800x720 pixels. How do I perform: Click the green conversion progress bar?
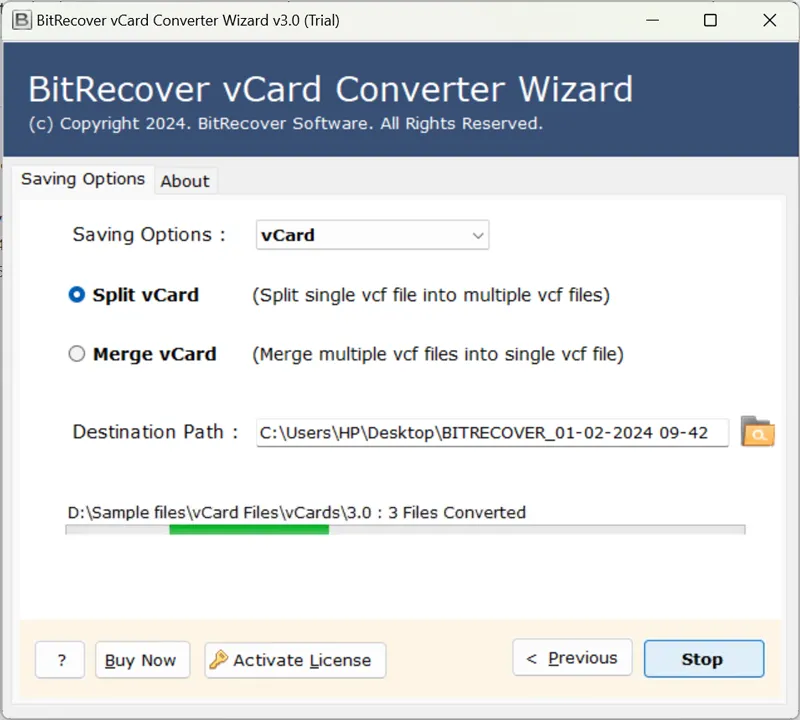(x=406, y=530)
